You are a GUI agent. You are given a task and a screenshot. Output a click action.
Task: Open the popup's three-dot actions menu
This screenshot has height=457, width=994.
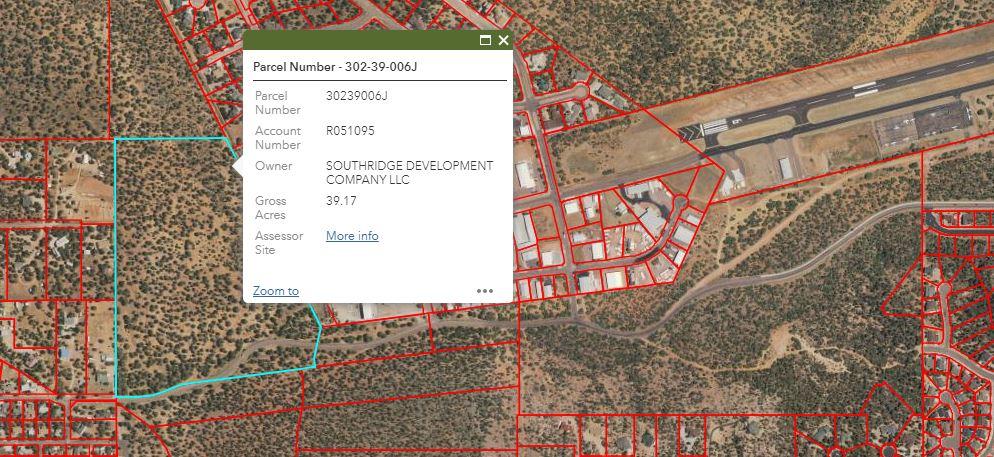click(x=485, y=291)
